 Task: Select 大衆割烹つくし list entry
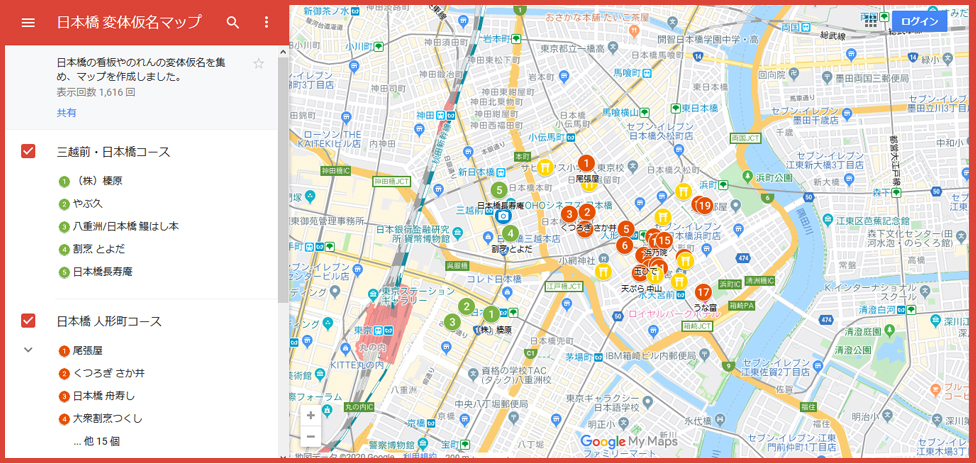107,419
